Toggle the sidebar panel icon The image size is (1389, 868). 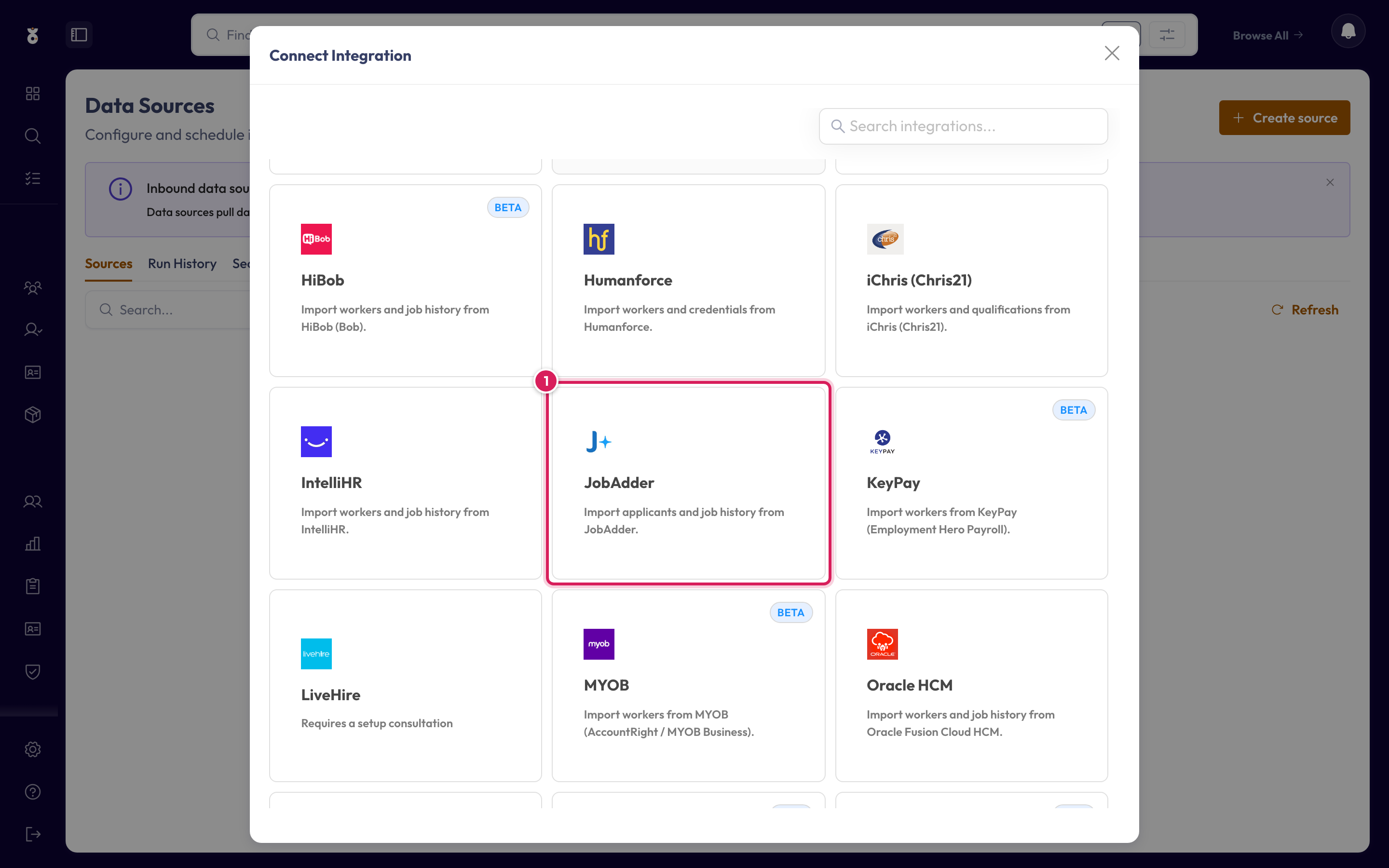(x=79, y=34)
